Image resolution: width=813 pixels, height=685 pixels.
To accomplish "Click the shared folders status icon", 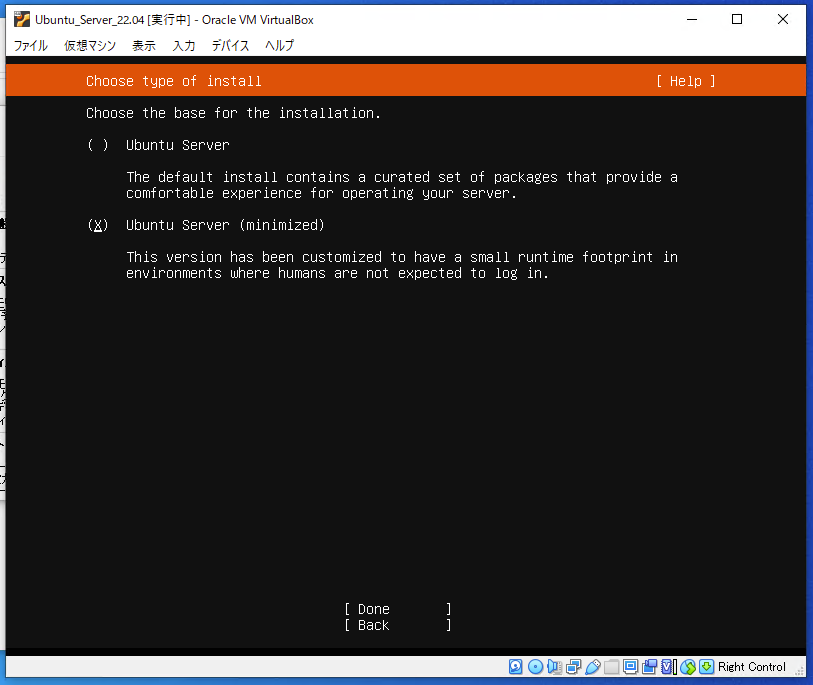I will (612, 667).
